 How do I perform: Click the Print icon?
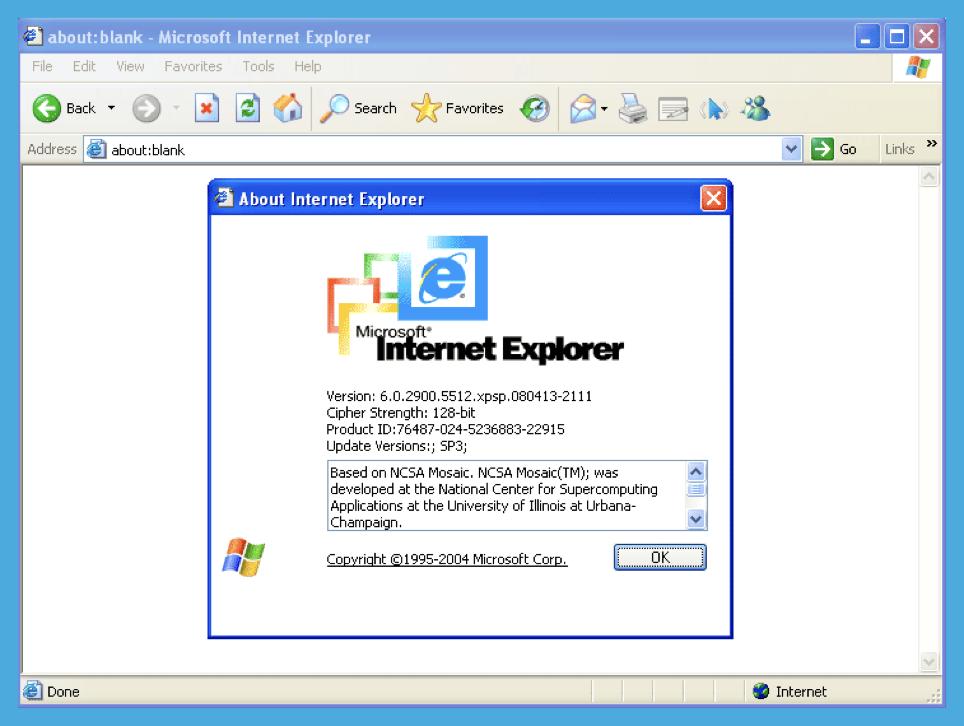(x=633, y=109)
